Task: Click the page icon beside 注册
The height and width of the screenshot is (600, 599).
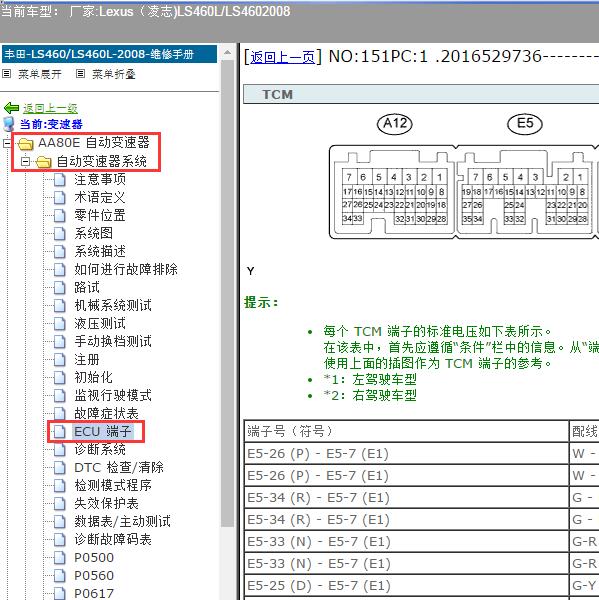Action: (x=60, y=360)
